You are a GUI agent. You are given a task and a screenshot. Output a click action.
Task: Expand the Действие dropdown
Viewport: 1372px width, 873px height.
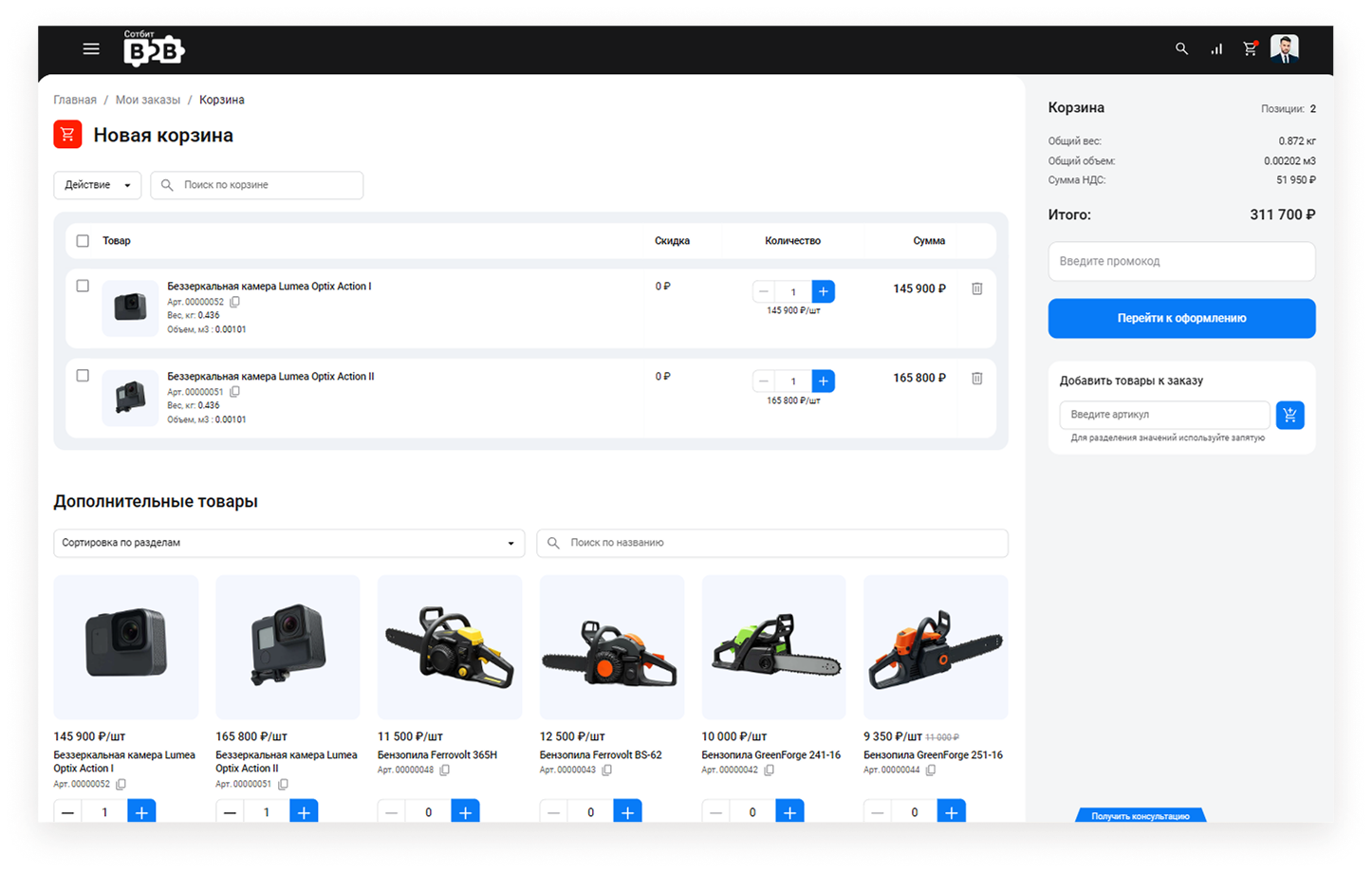pos(98,185)
